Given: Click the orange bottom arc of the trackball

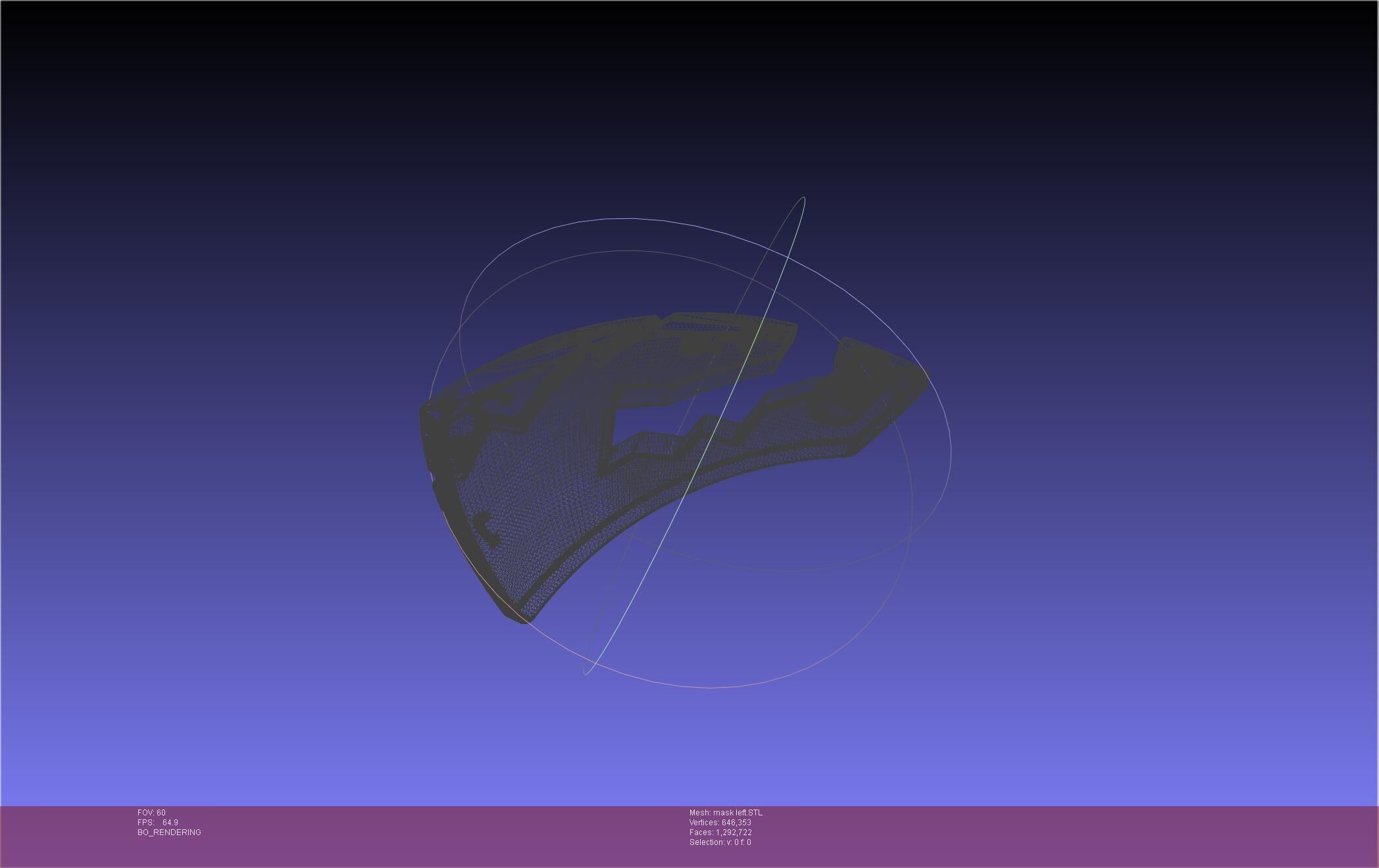Looking at the screenshot, I should [x=709, y=688].
